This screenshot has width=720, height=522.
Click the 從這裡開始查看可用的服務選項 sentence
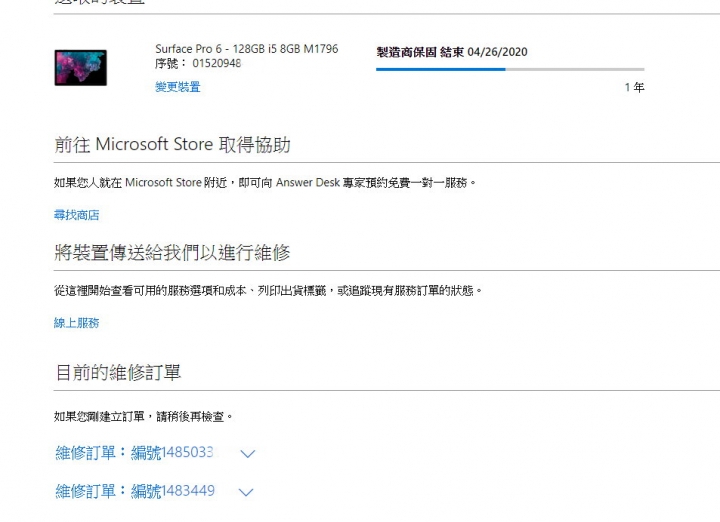point(268,291)
